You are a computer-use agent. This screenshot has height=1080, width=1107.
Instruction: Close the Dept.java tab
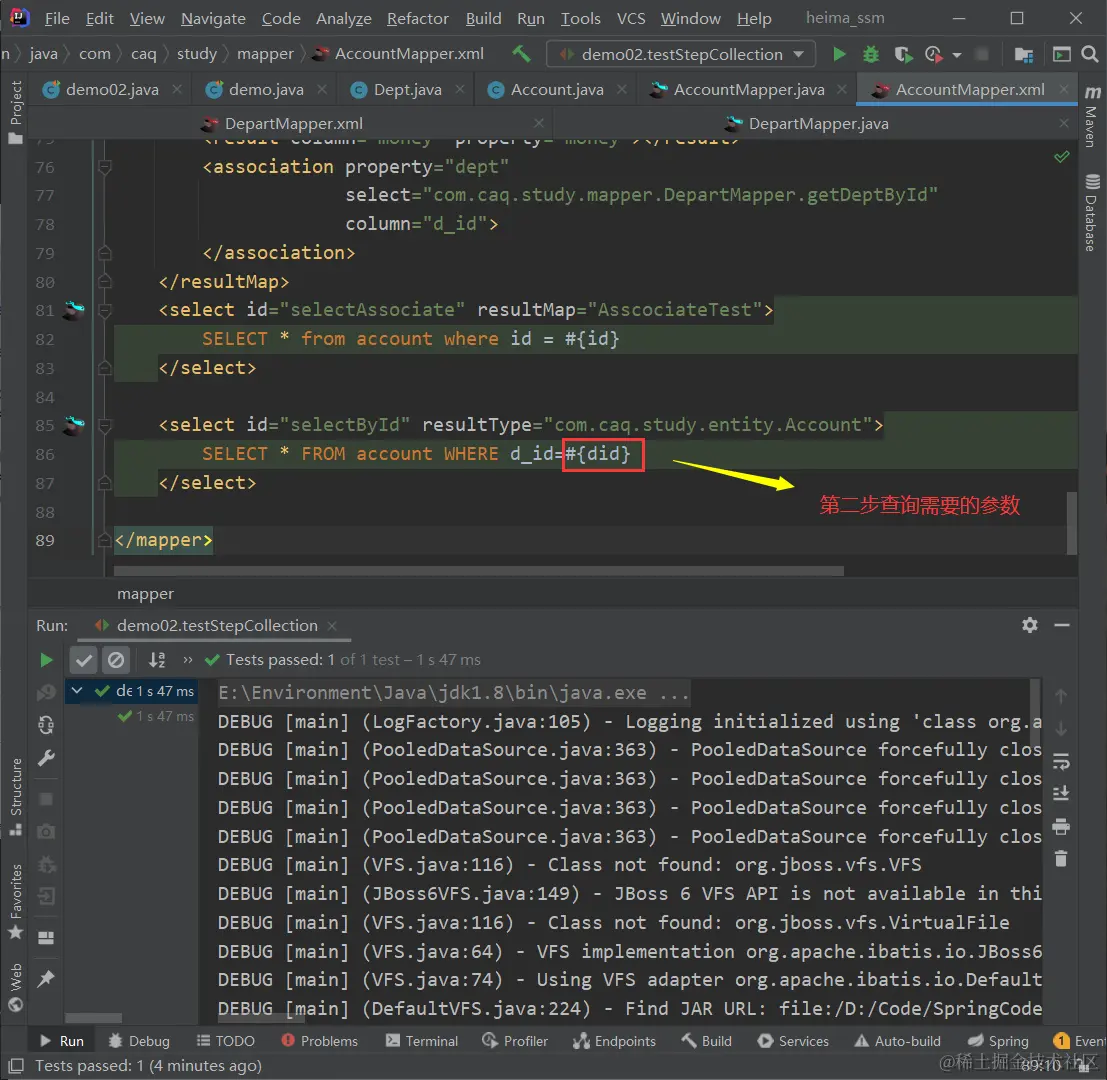click(460, 90)
